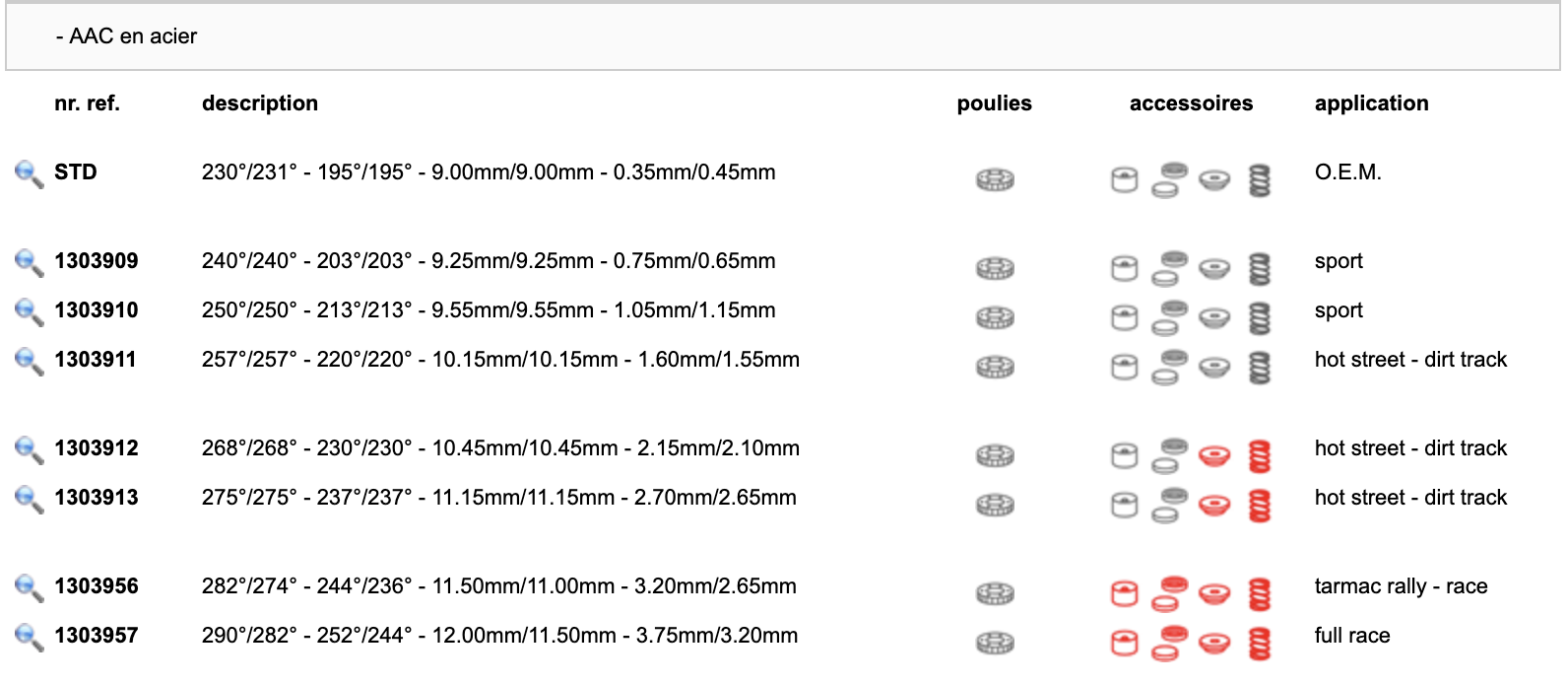Viewport: 1568px width, 684px height.
Task: Click the pulley icon for 1303910
Action: click(995, 317)
